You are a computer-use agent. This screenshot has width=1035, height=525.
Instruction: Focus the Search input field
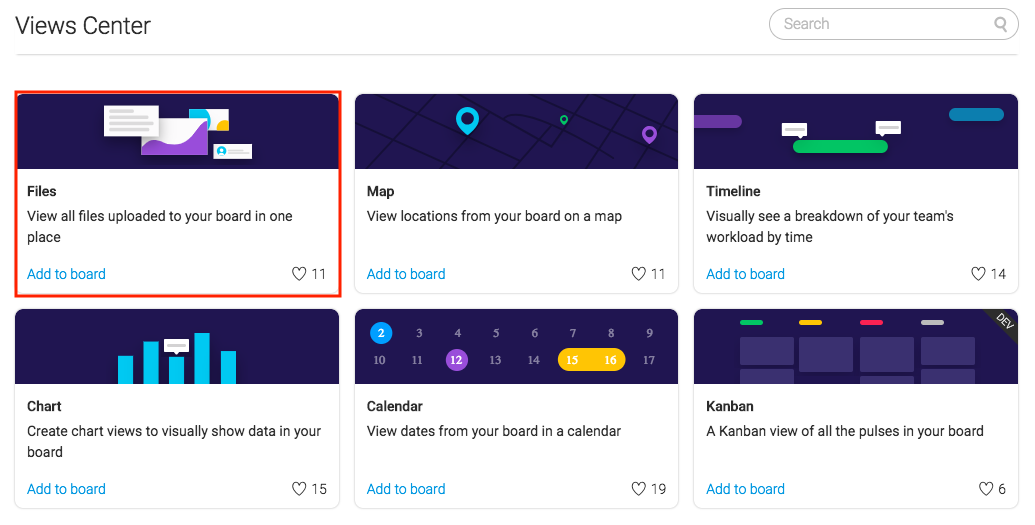click(x=894, y=24)
